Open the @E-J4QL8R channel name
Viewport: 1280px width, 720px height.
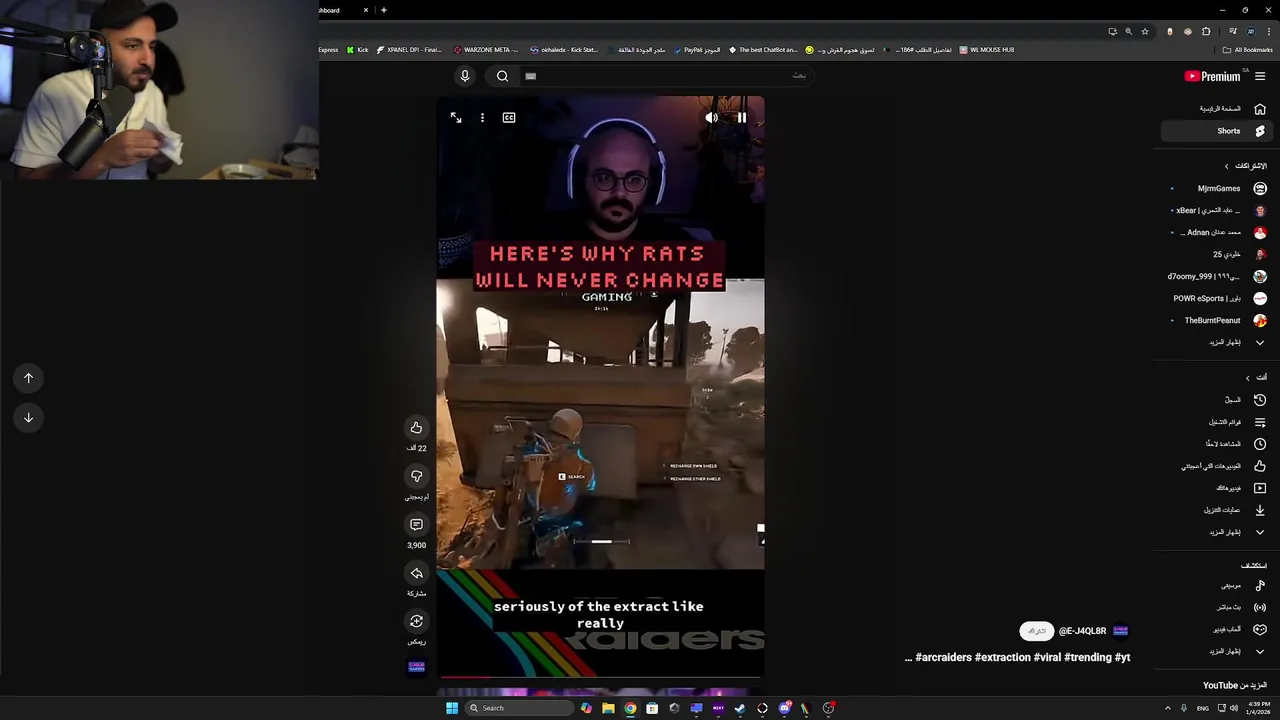[x=1082, y=631]
